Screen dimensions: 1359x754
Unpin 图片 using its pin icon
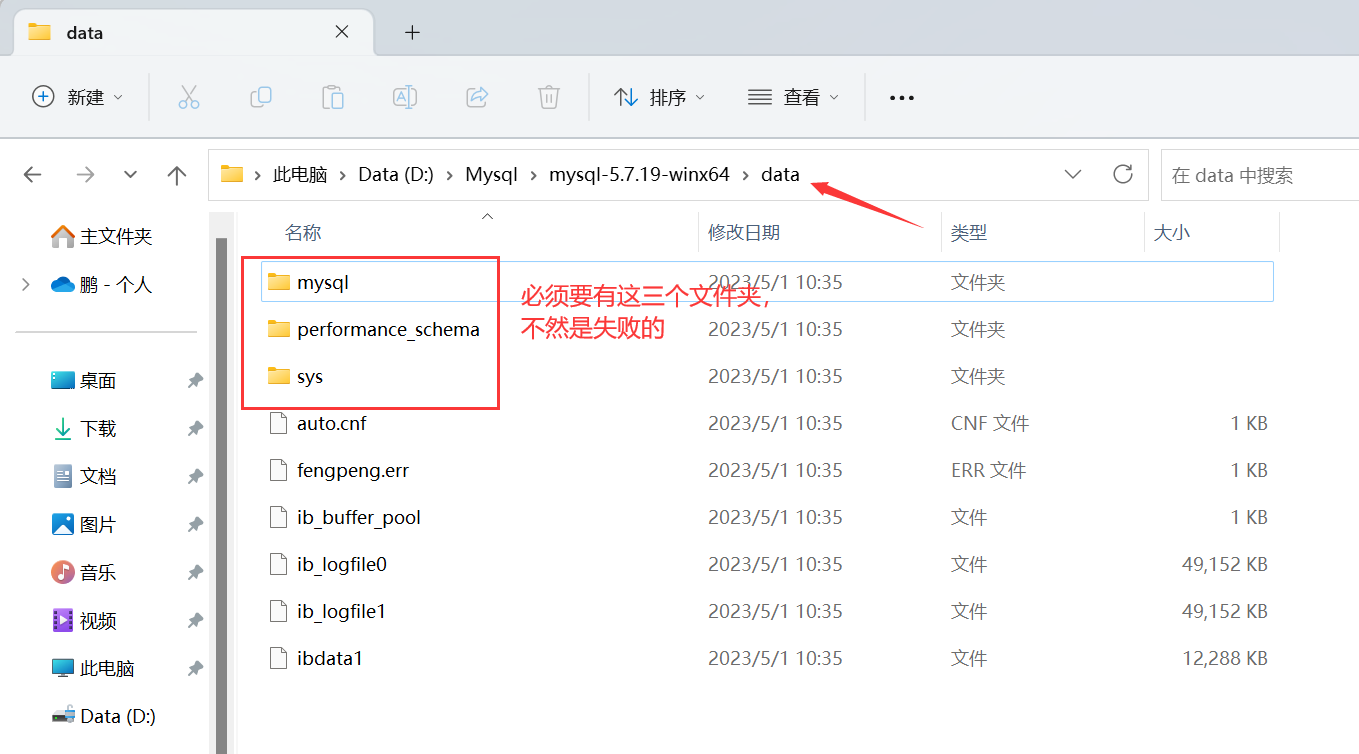tap(195, 525)
